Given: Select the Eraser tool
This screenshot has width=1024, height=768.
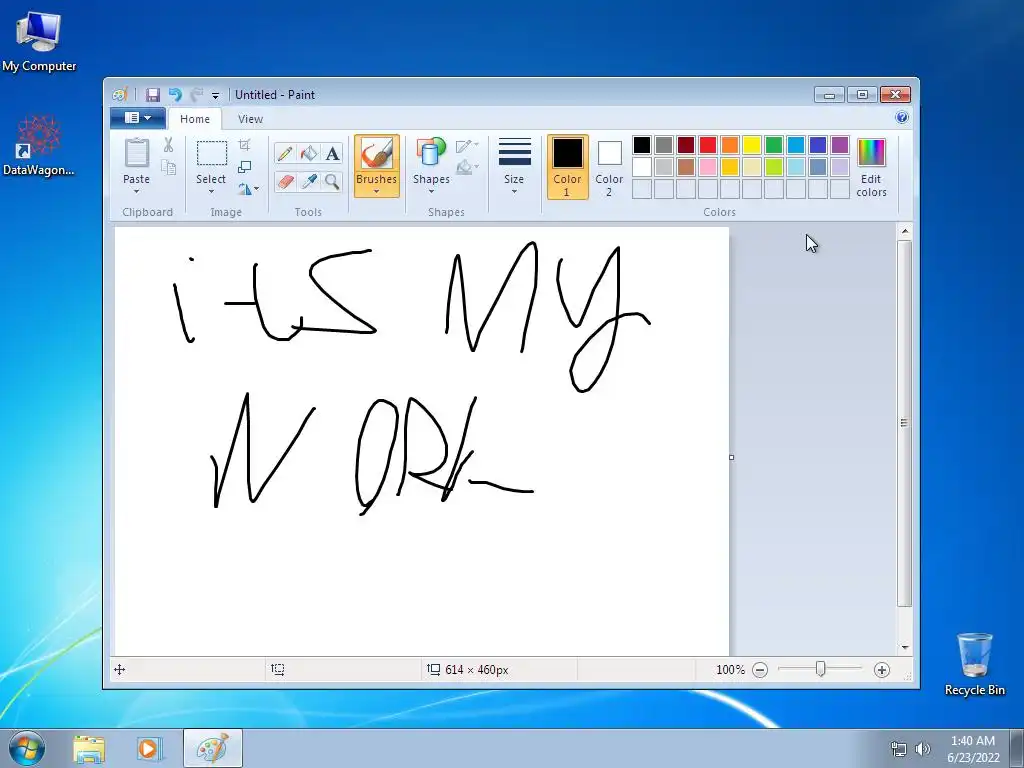Looking at the screenshot, I should 285,181.
